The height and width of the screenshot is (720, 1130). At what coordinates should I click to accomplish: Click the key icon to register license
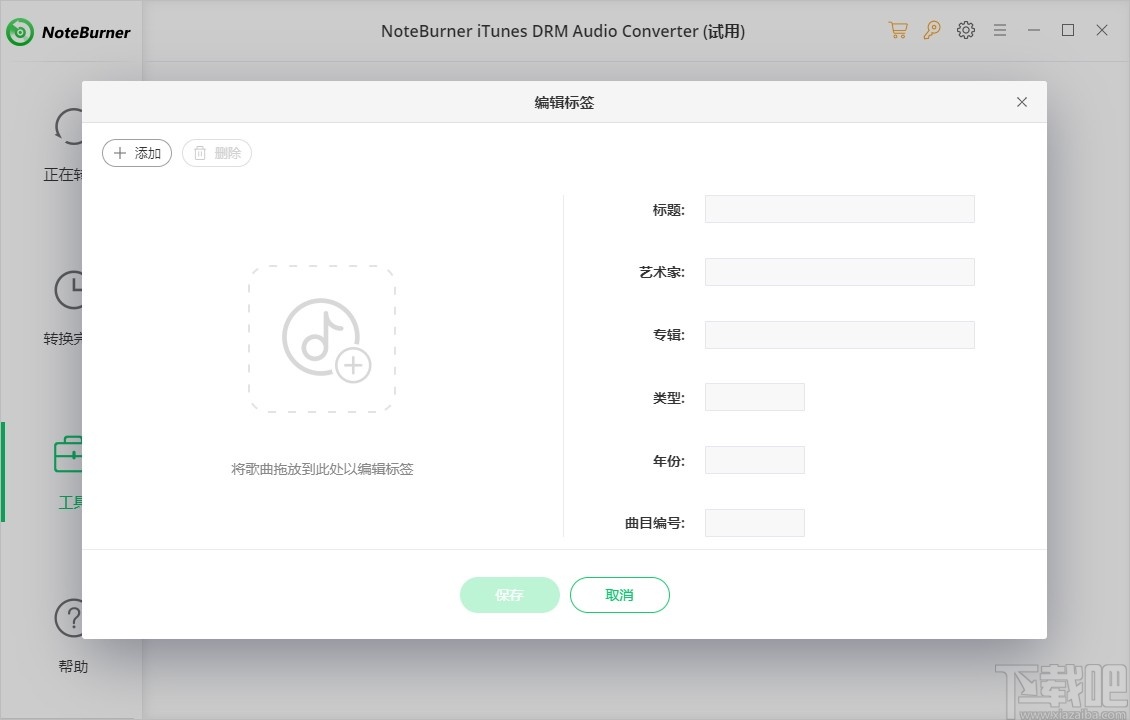pos(932,30)
